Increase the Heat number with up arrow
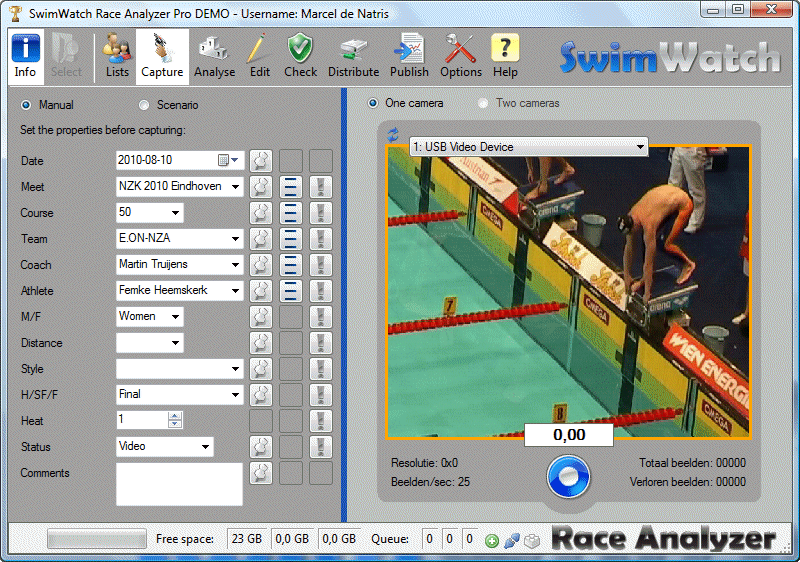 click(174, 416)
